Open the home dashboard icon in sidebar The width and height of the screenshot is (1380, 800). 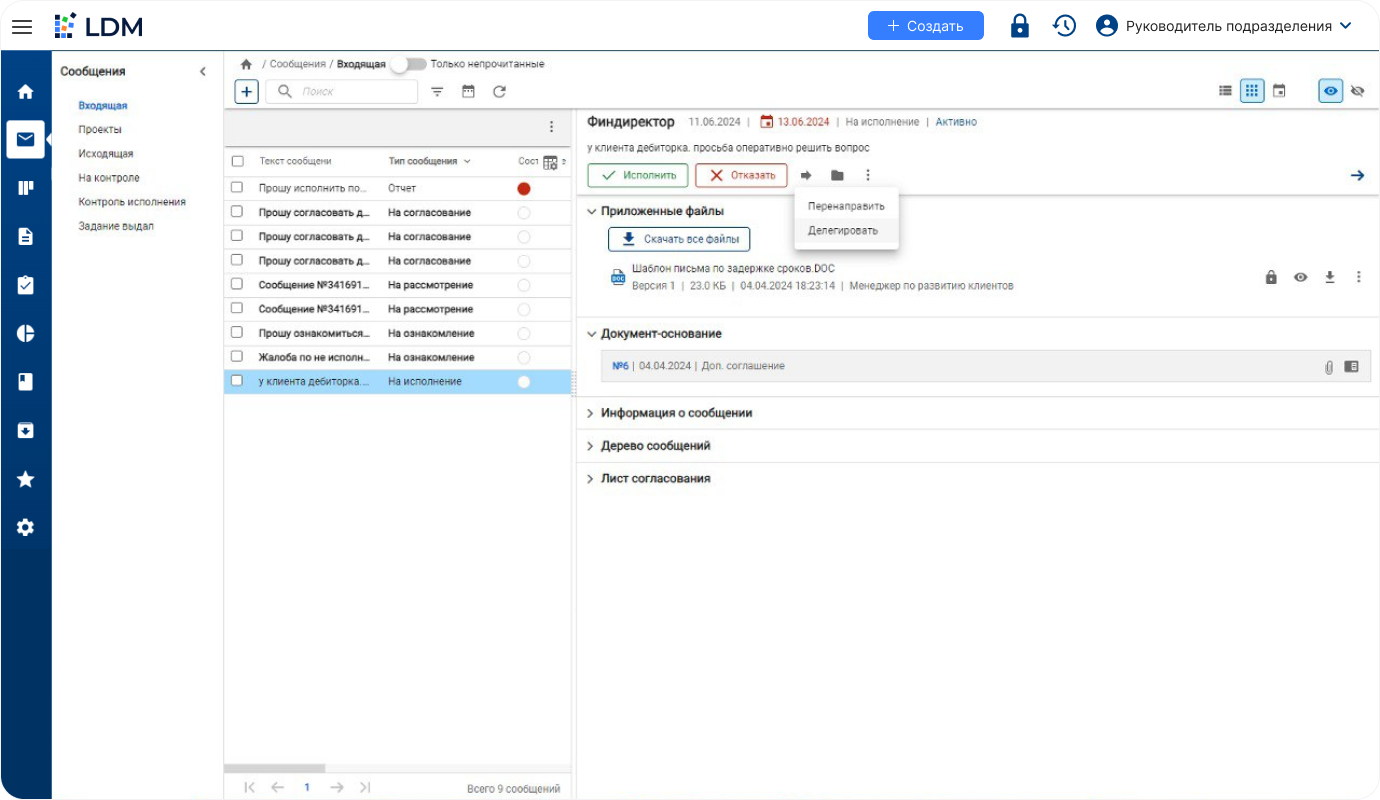pos(25,91)
